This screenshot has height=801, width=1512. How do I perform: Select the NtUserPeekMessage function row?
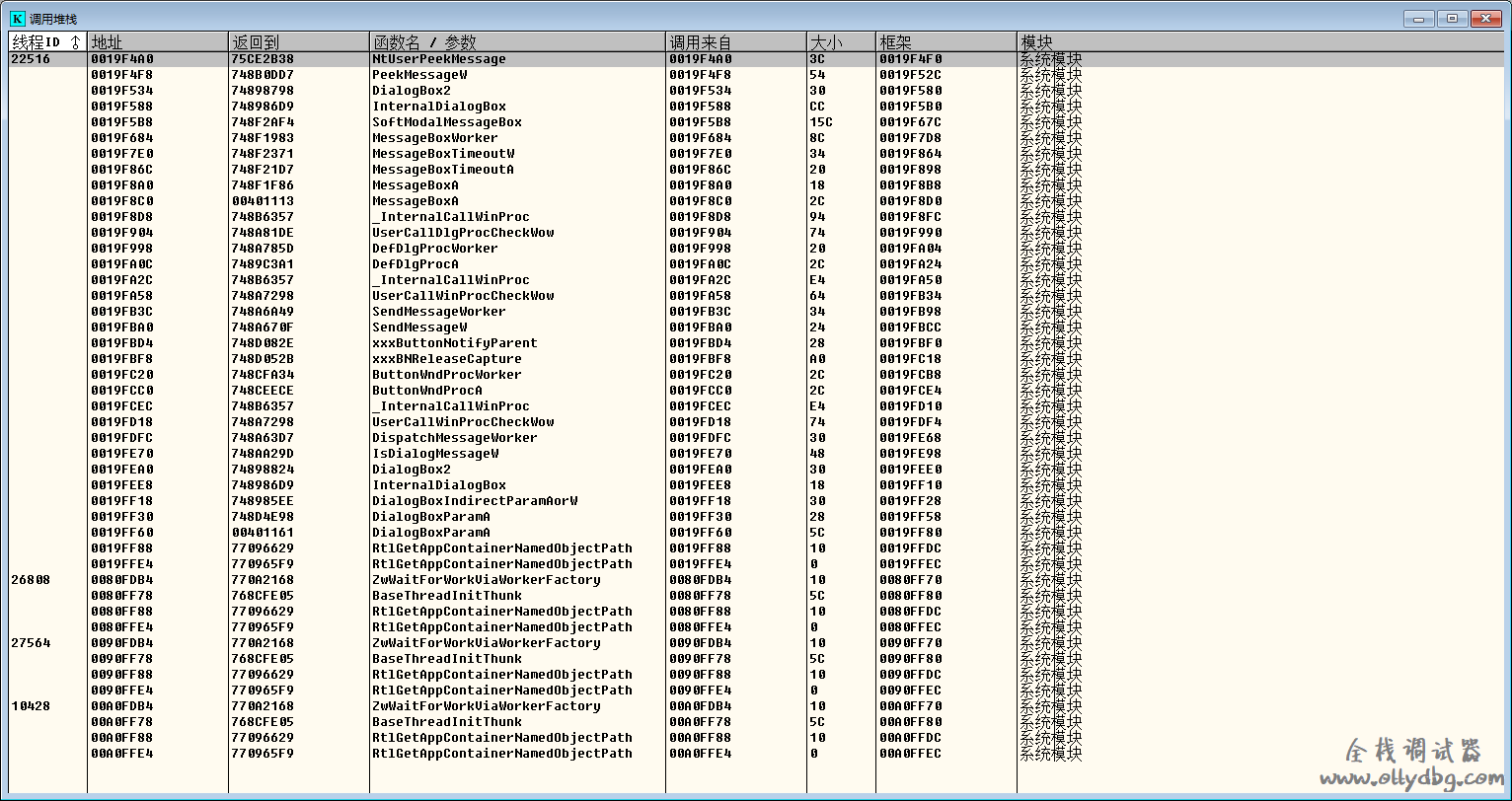[x=439, y=59]
